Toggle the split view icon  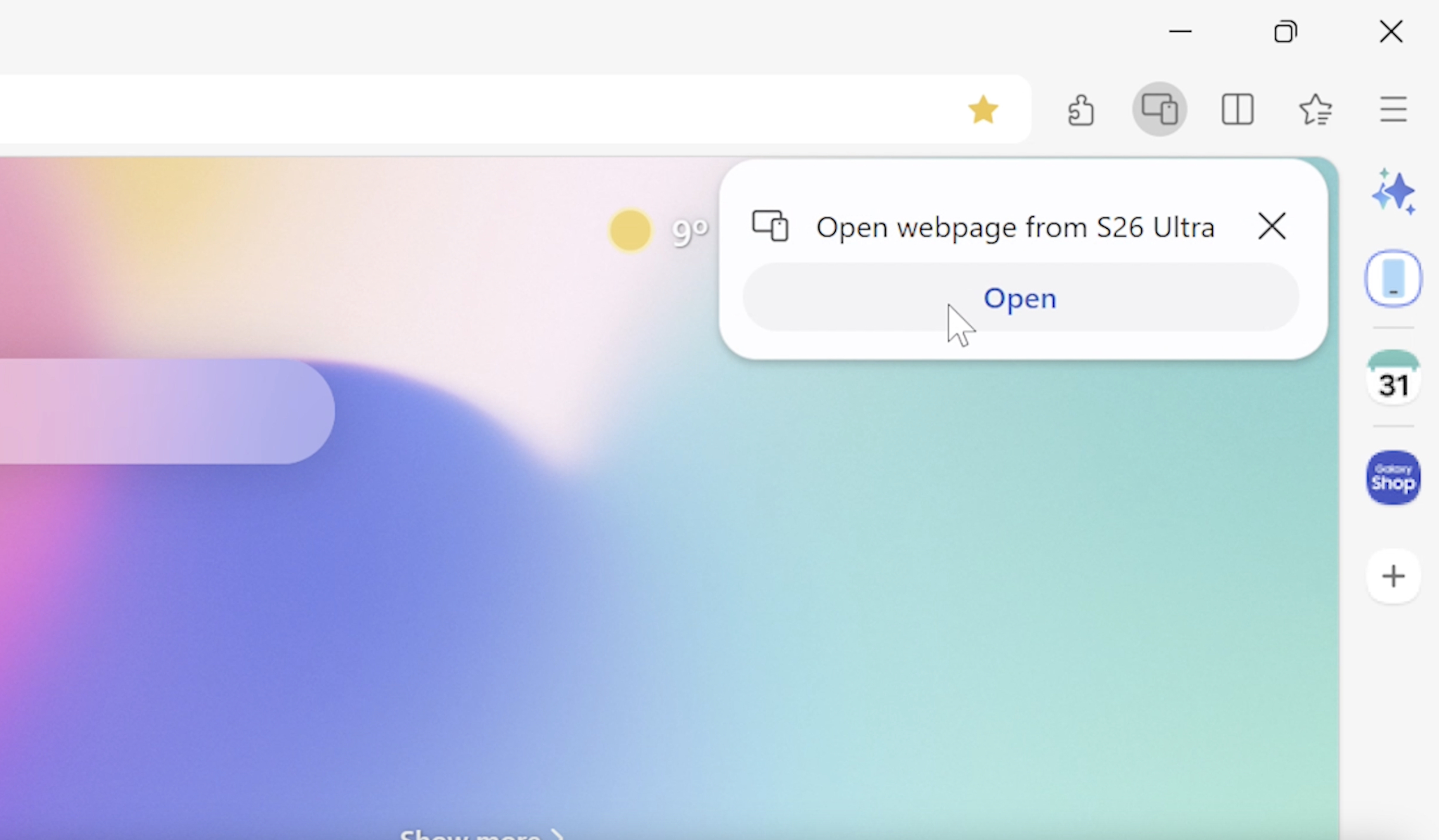(1237, 109)
